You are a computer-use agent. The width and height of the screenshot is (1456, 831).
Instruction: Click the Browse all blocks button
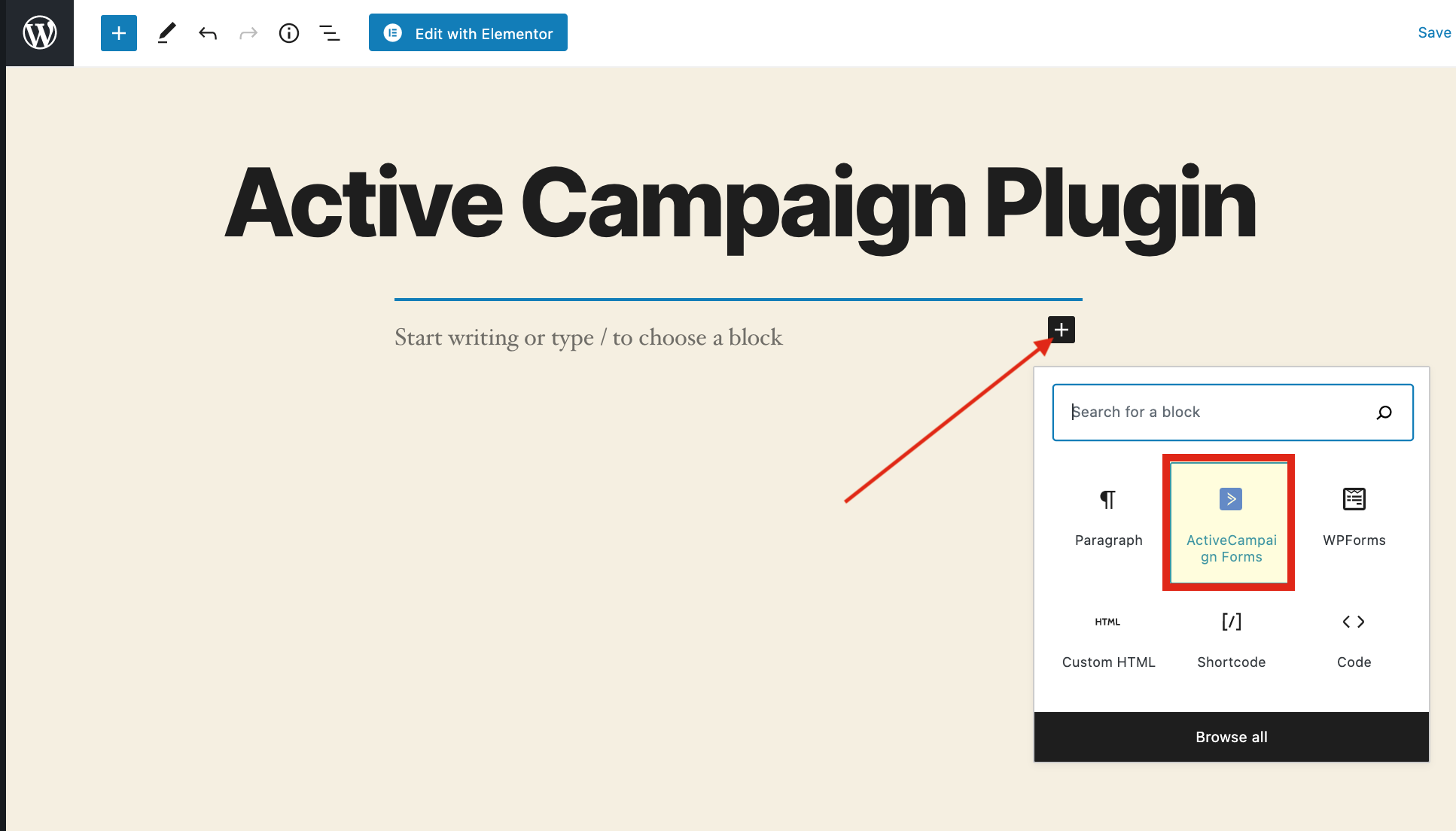(1232, 737)
